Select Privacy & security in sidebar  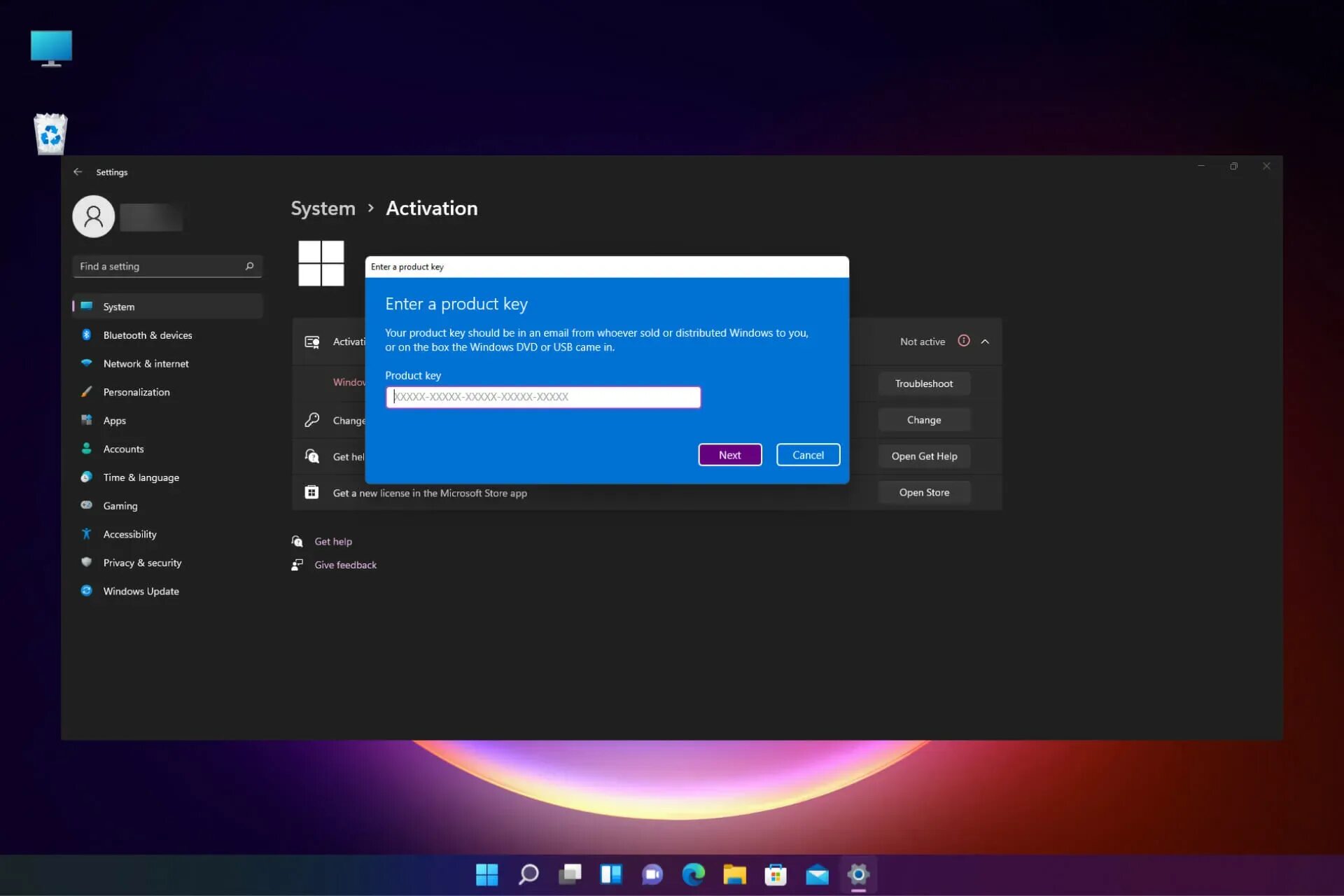click(x=142, y=563)
